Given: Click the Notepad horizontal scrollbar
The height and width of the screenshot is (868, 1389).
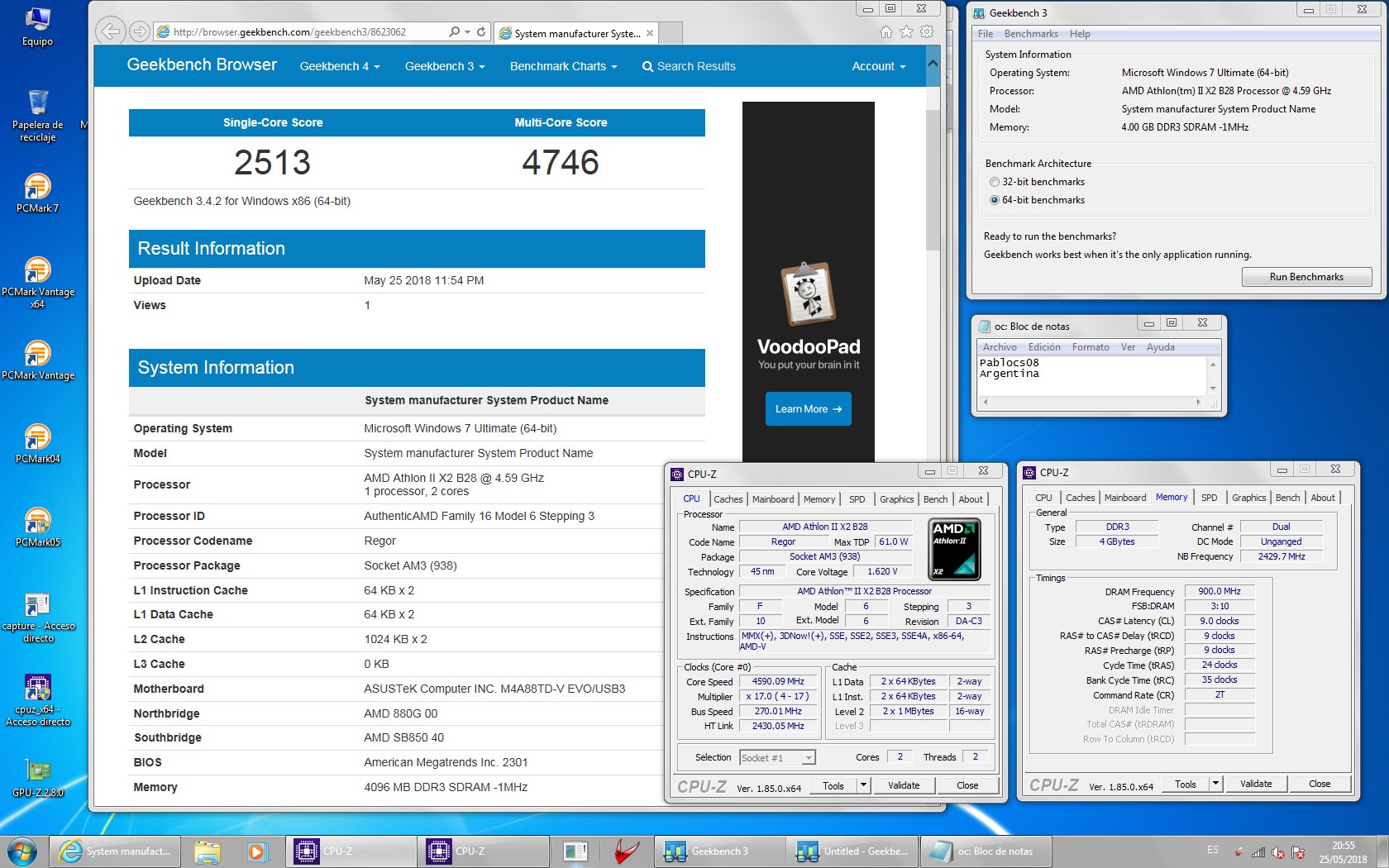Looking at the screenshot, I should 1091,403.
